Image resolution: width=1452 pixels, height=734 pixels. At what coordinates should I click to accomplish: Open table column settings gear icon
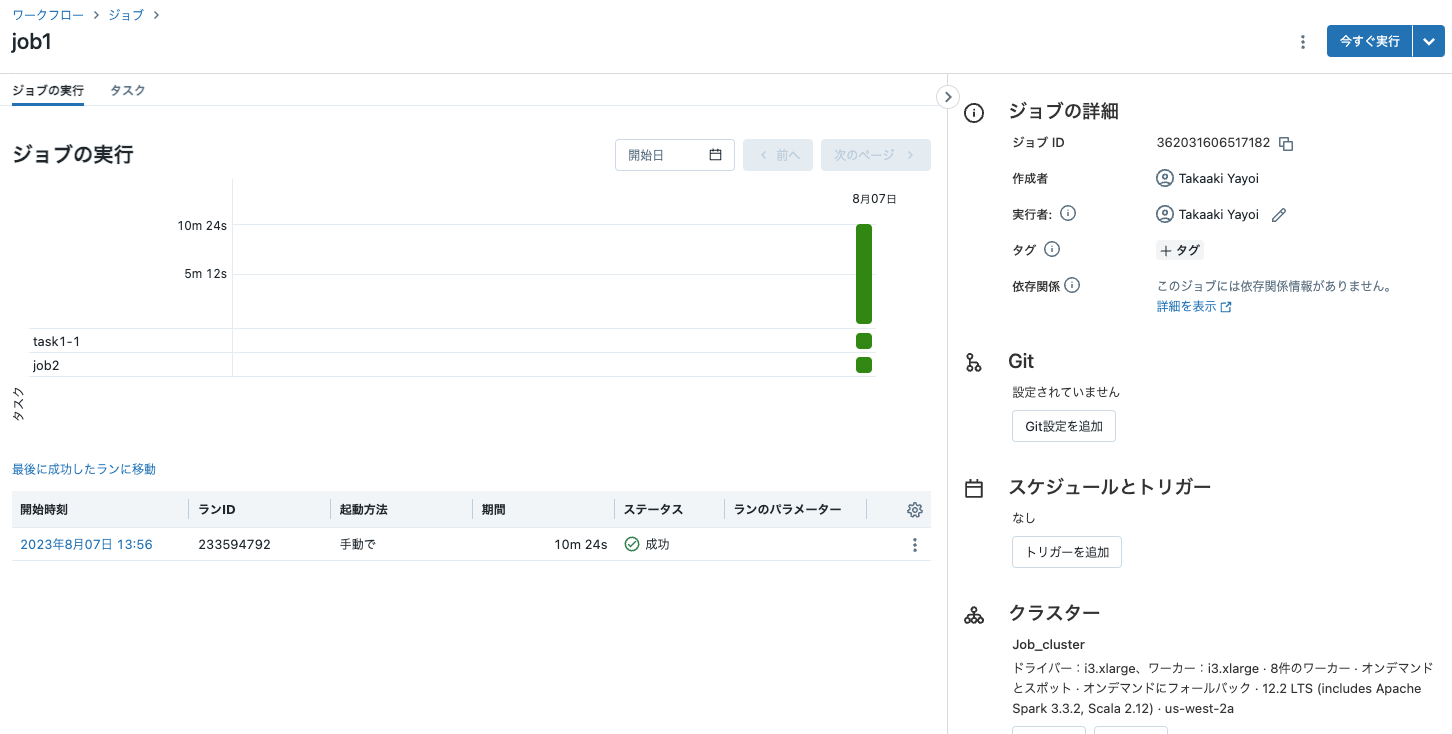[x=914, y=510]
